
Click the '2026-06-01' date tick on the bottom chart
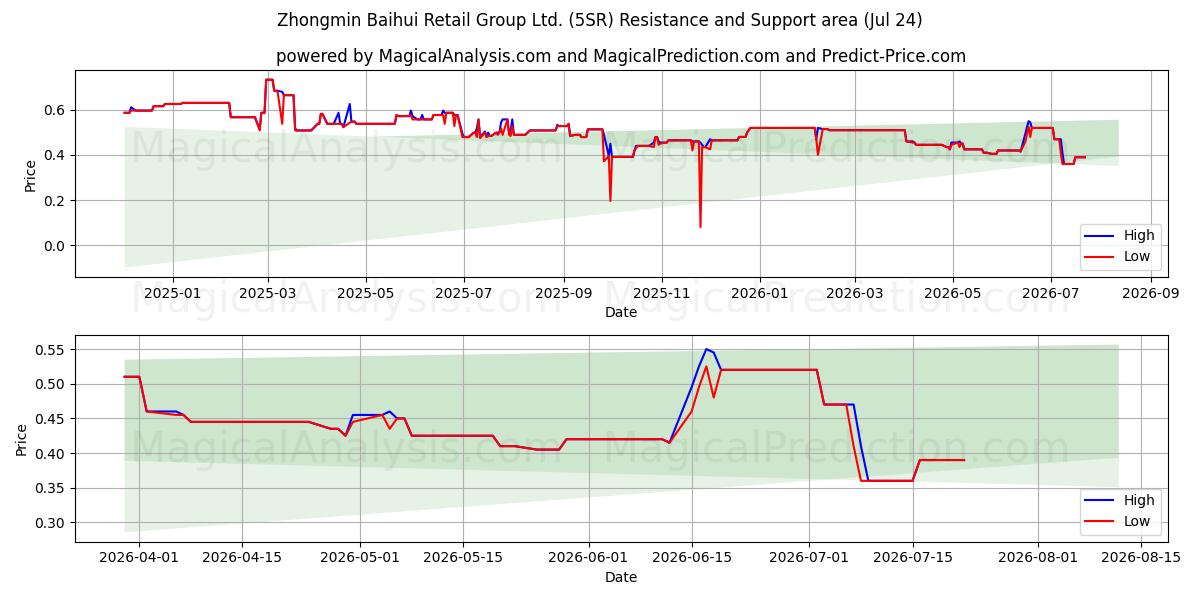pos(589,558)
